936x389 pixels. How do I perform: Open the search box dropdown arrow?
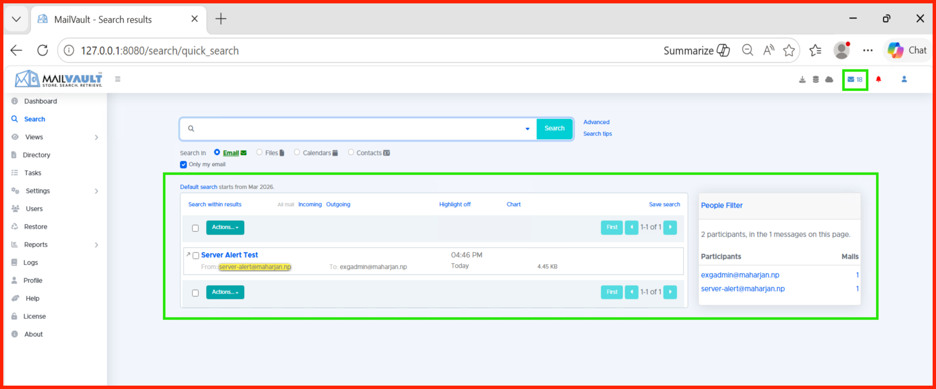pos(528,129)
